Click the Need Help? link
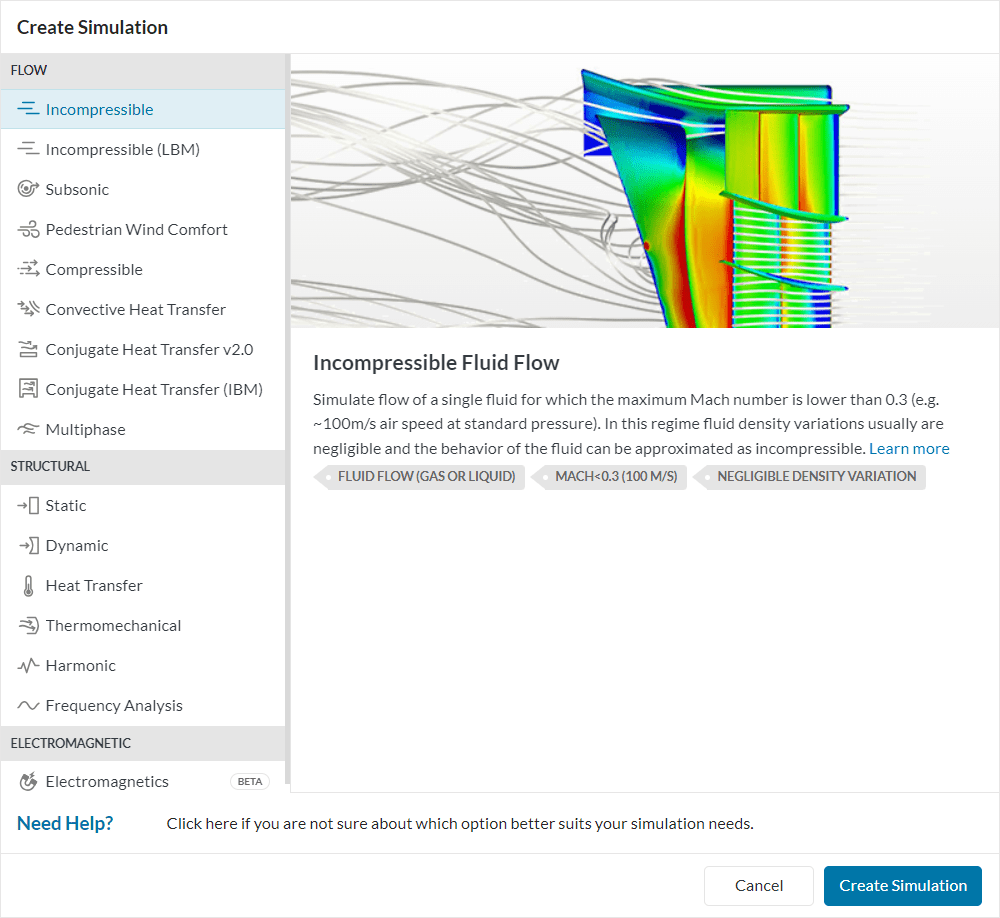1000x918 pixels. tap(65, 823)
